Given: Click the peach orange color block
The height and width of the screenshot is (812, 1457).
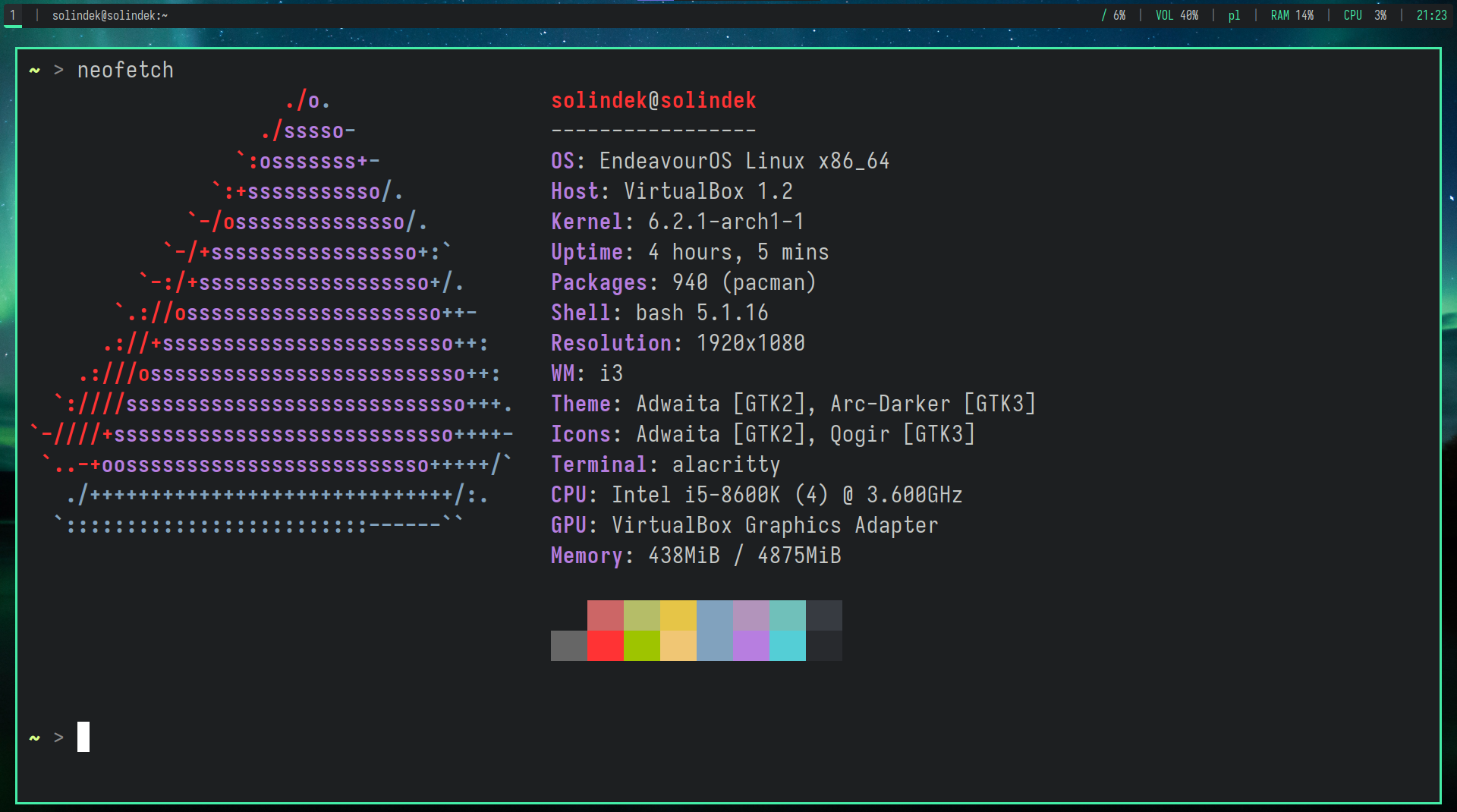Looking at the screenshot, I should click(678, 646).
